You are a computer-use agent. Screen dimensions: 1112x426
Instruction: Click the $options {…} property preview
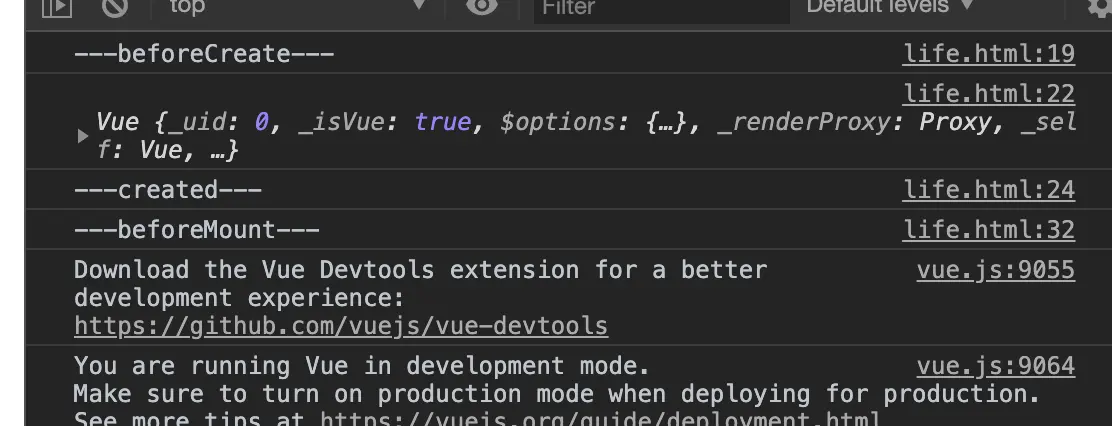(x=594, y=123)
